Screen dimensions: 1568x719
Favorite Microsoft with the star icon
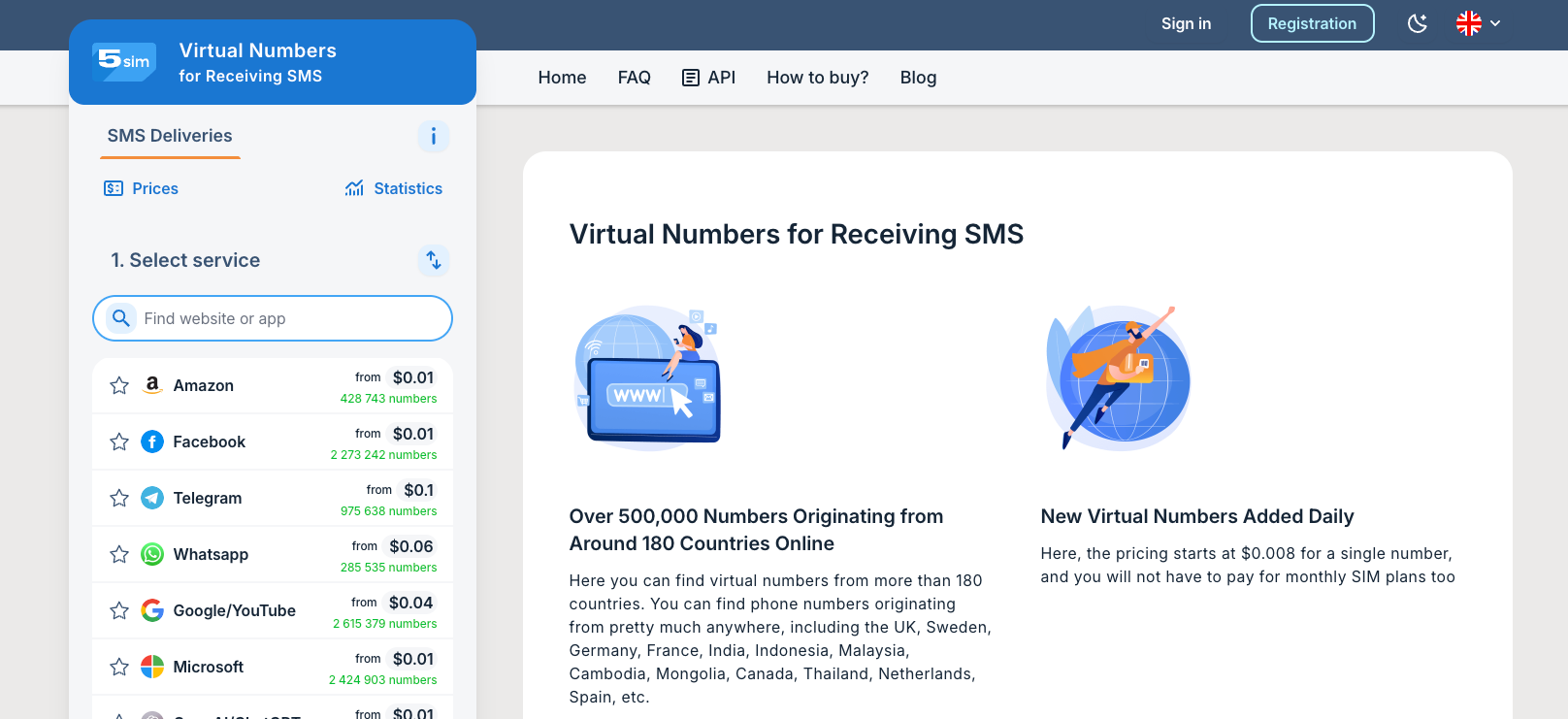point(119,667)
